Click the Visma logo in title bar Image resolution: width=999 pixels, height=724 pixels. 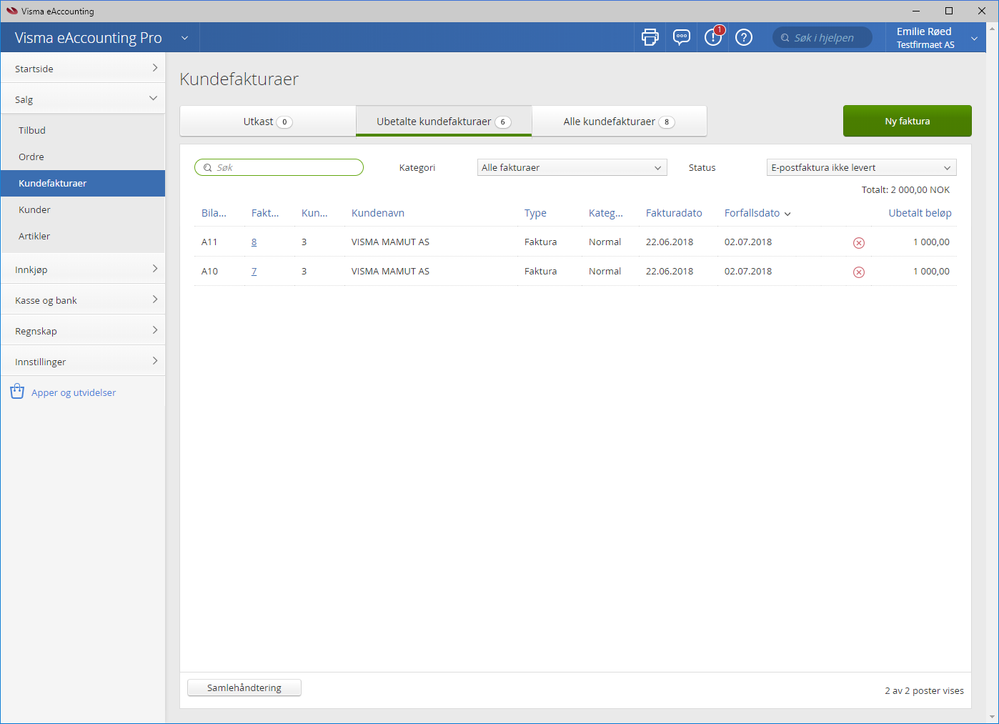11,11
